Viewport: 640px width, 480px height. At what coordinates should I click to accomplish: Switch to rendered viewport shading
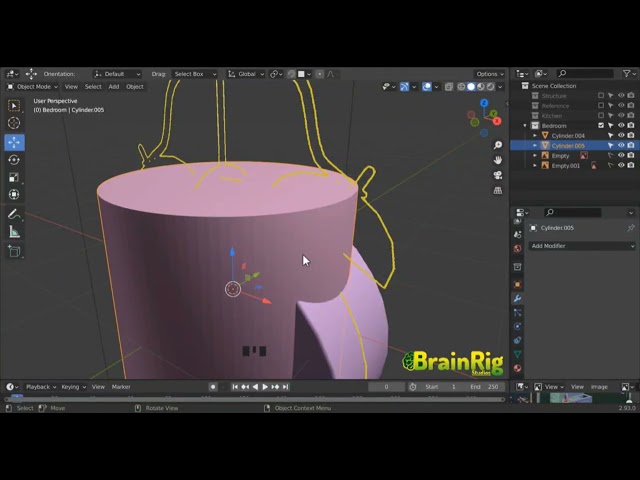pos(491,87)
